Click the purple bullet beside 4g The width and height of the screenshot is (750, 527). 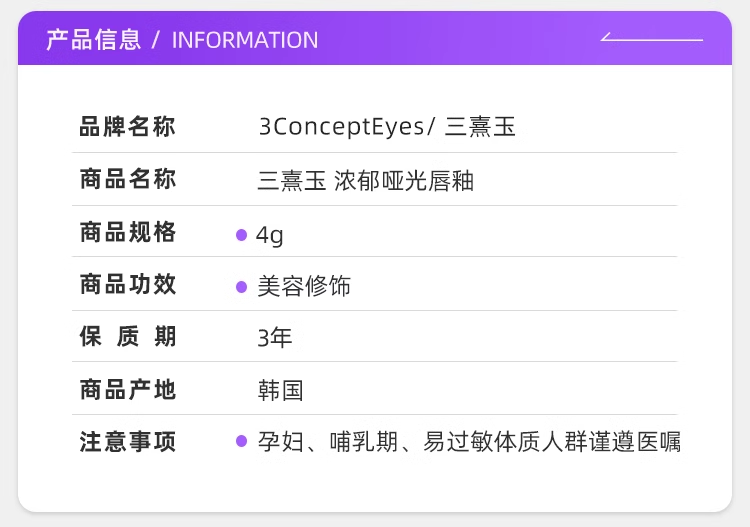[x=241, y=235]
